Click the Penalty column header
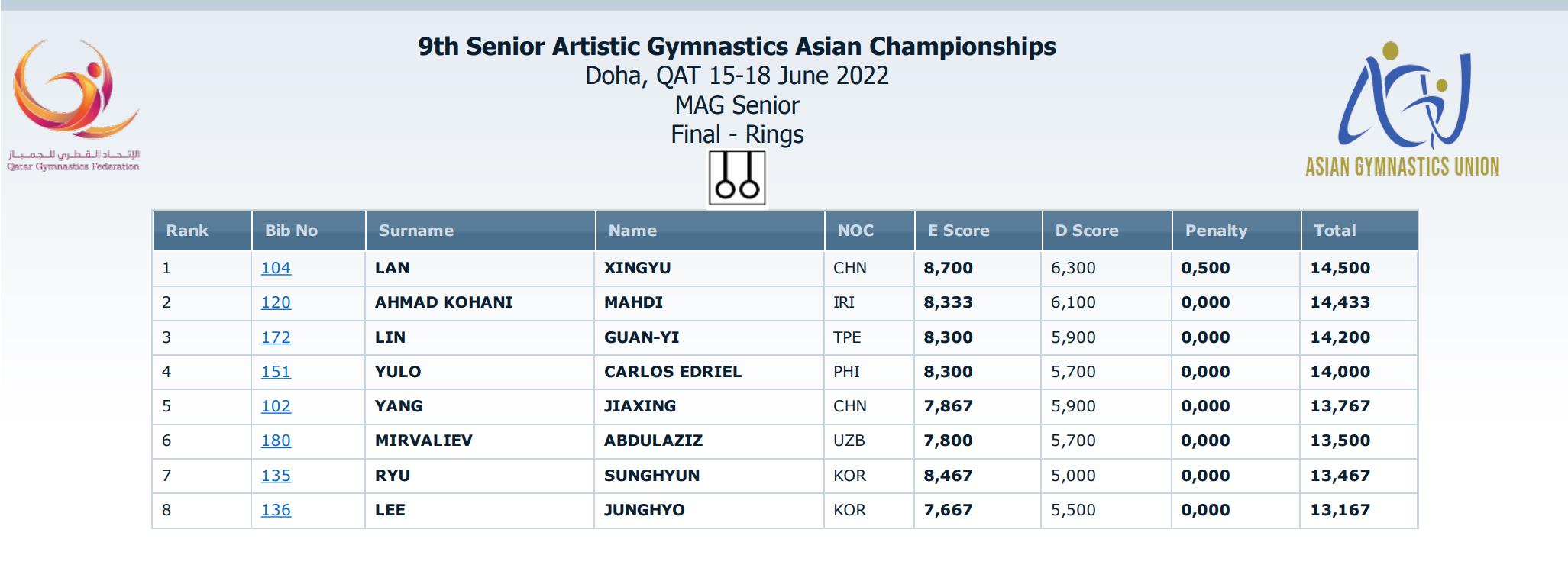Screen dimensions: 1568x568 tap(1216, 231)
